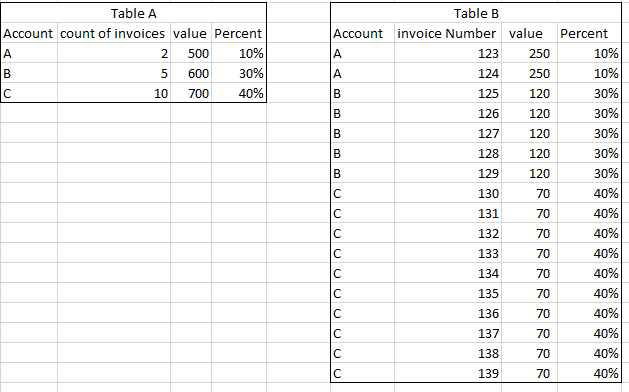Click the 120 value for invoice 129
Viewport: 629px width, 392px height.
click(530, 173)
